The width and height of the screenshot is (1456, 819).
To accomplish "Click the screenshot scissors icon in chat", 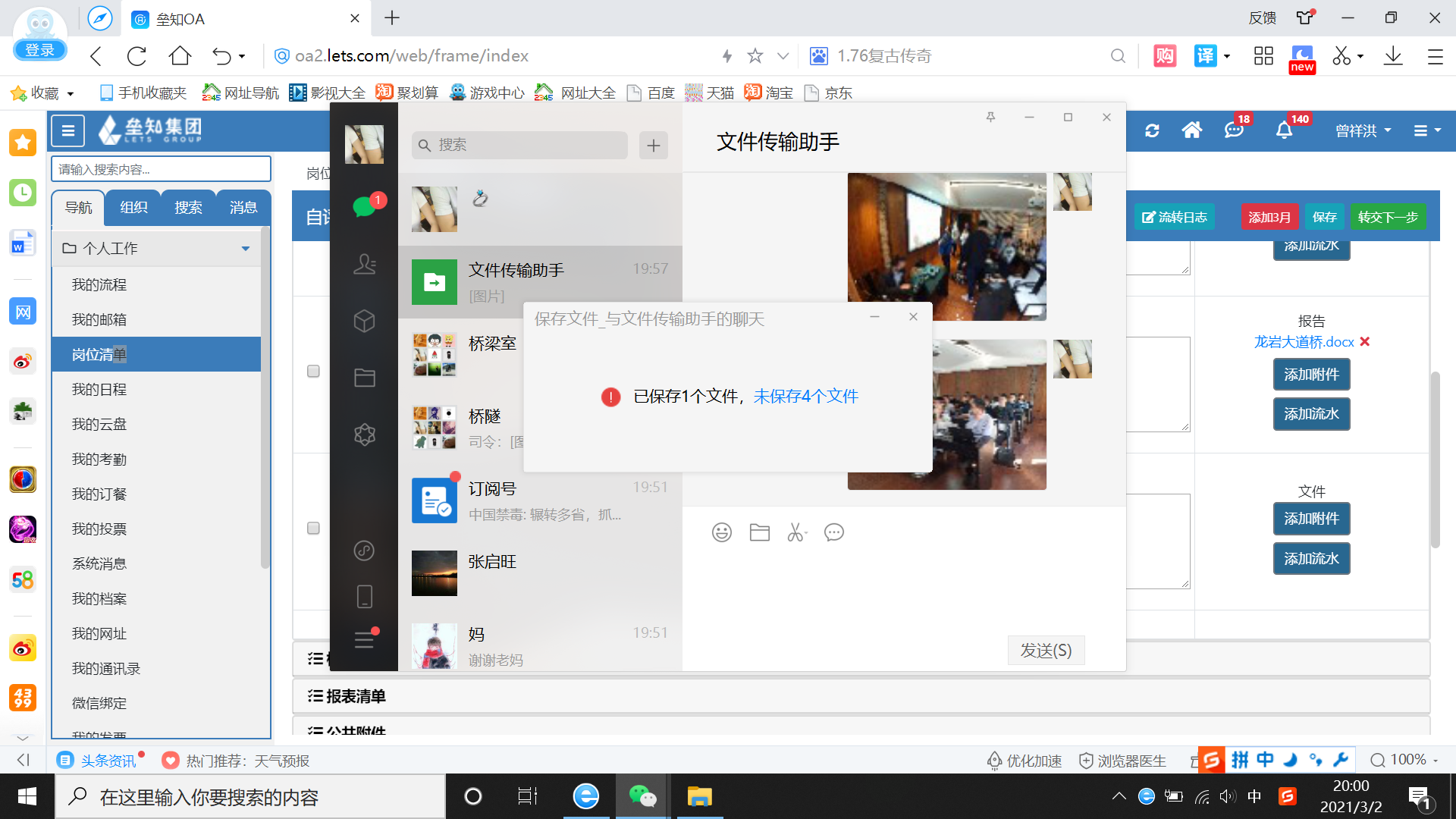I will click(x=795, y=532).
